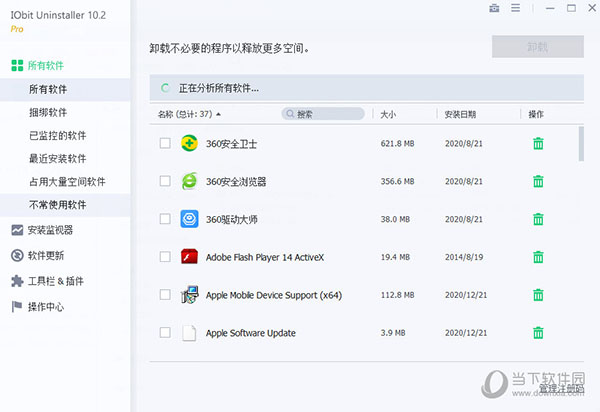Select the Apple Mobile Device Support (x64) name
Image resolution: width=600 pixels, height=412 pixels.
pyautogui.click(x=274, y=295)
